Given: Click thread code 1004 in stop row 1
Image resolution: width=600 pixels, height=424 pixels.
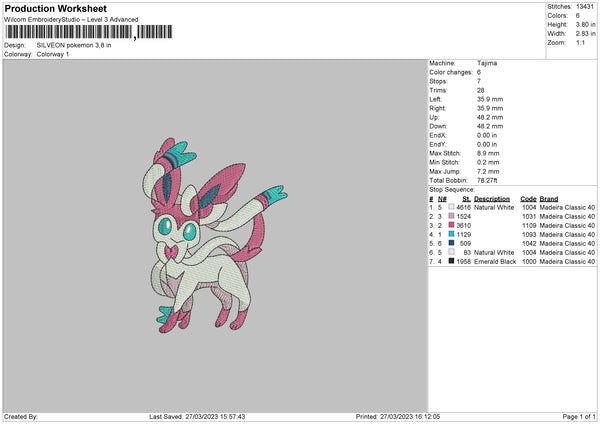Looking at the screenshot, I should (529, 207).
